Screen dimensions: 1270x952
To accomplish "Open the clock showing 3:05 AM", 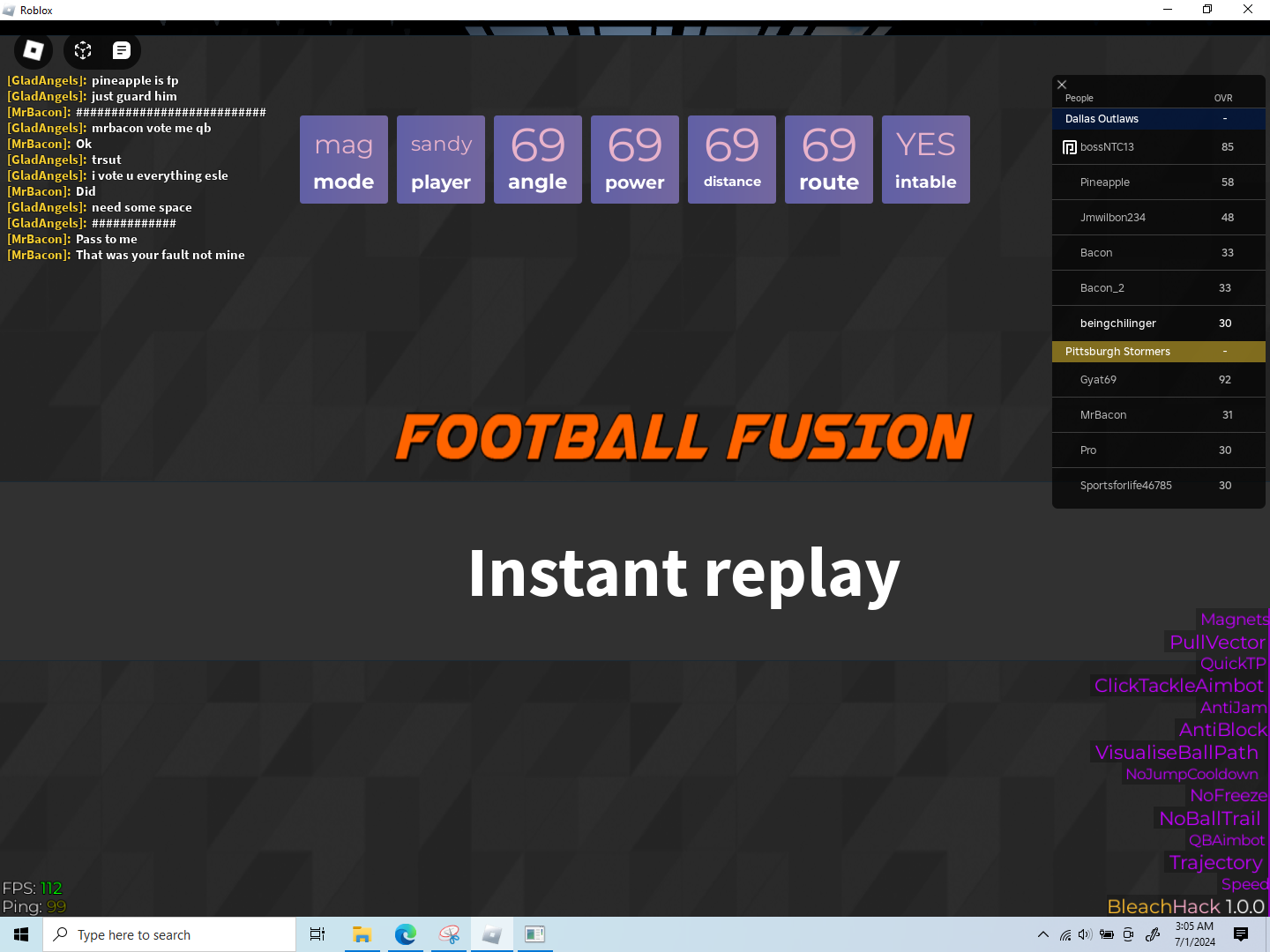I will point(1194,934).
